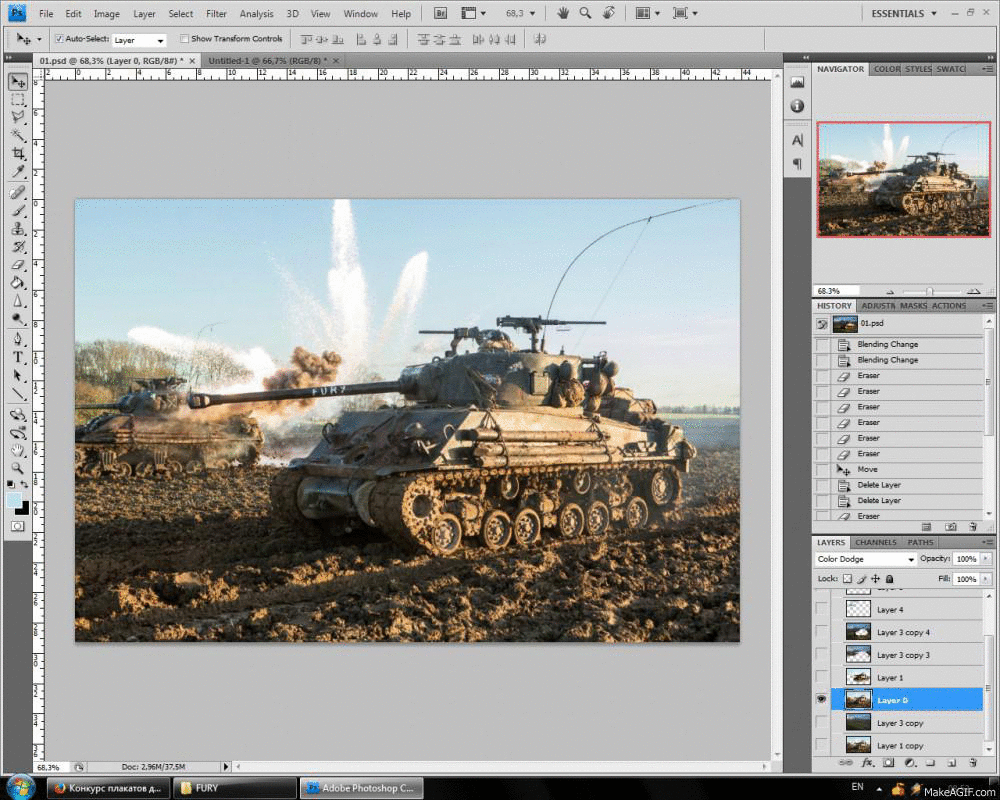Click the Move step in History
The height and width of the screenshot is (800, 1000).
click(867, 469)
